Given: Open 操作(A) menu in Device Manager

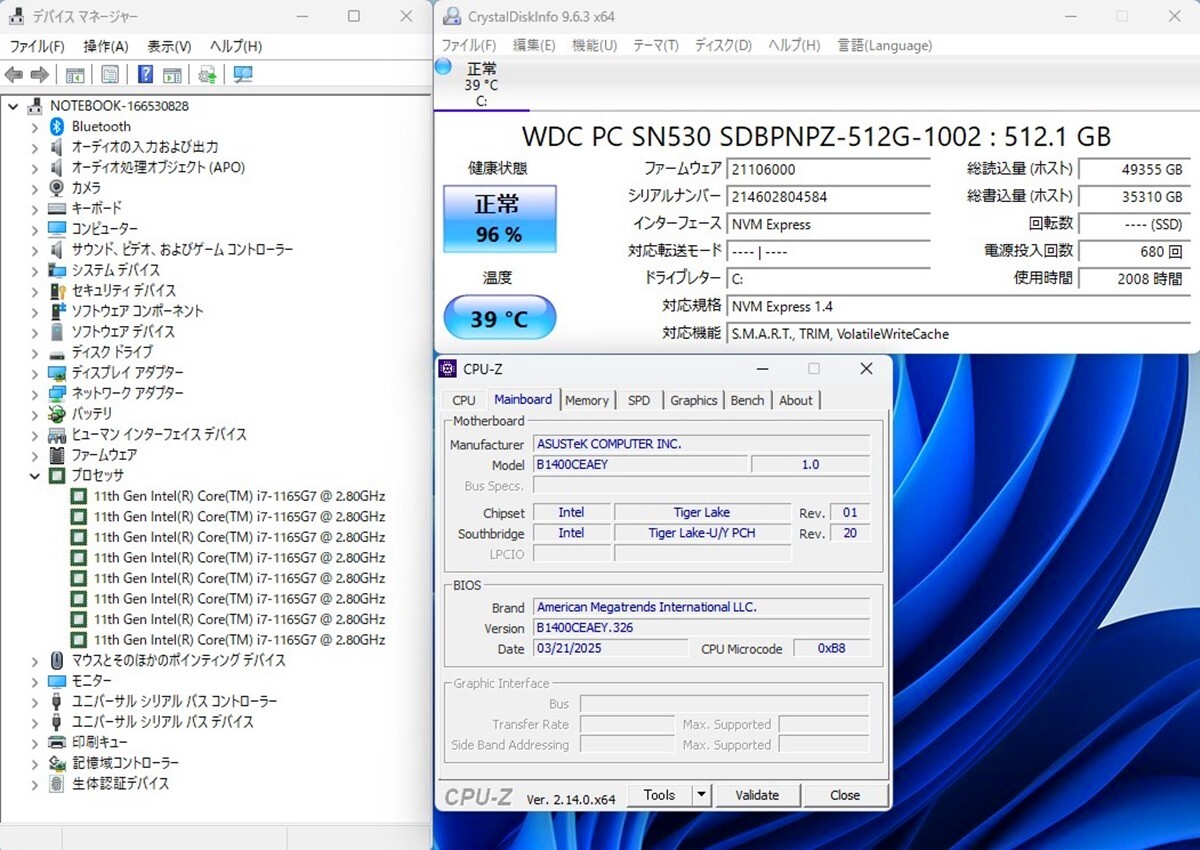Looking at the screenshot, I should pyautogui.click(x=106, y=46).
